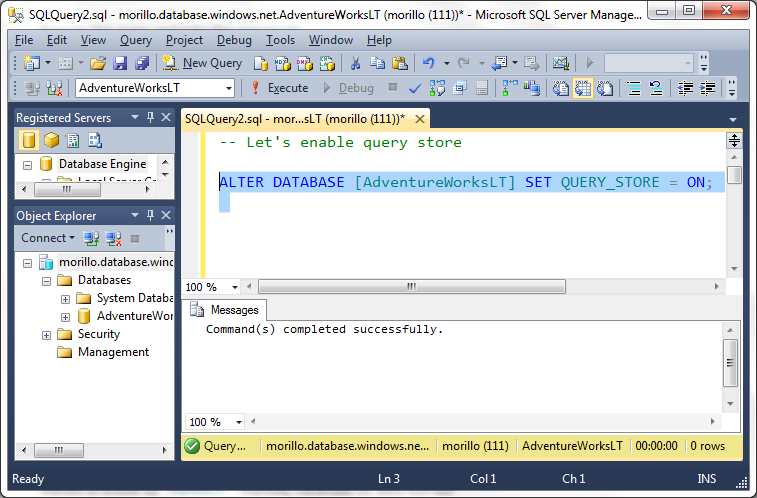
Task: Click the Open File folder icon
Action: (98, 63)
